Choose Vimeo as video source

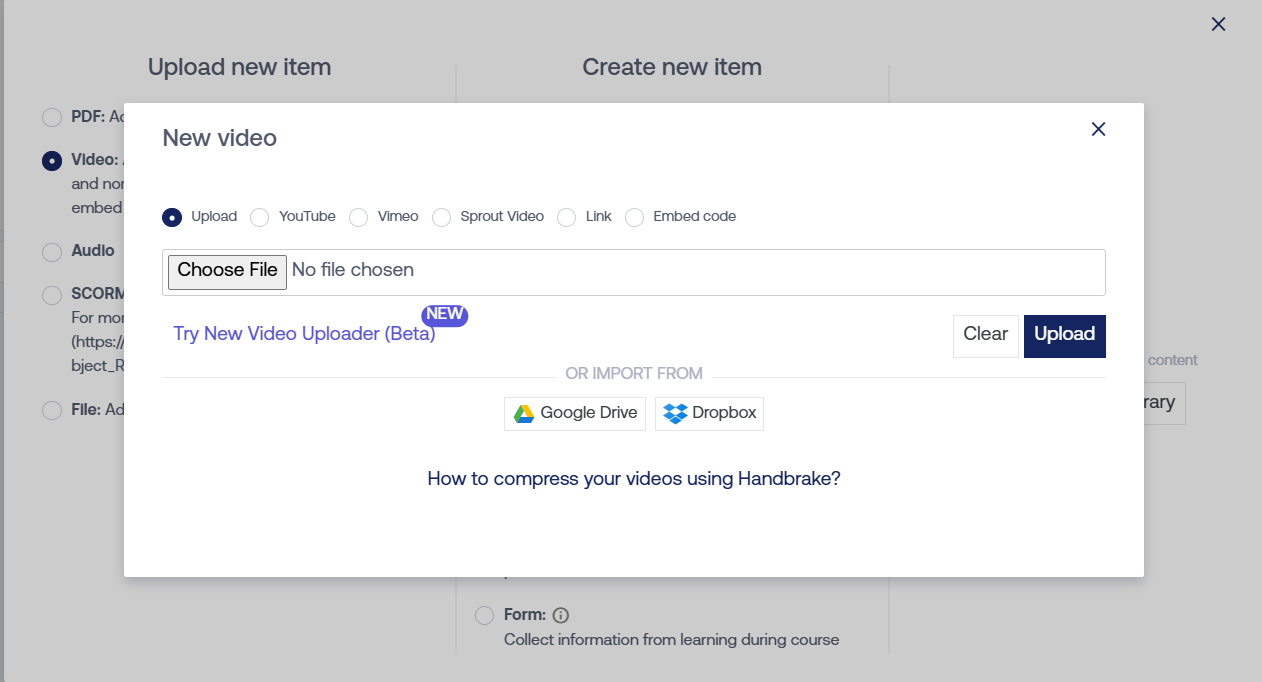point(359,217)
